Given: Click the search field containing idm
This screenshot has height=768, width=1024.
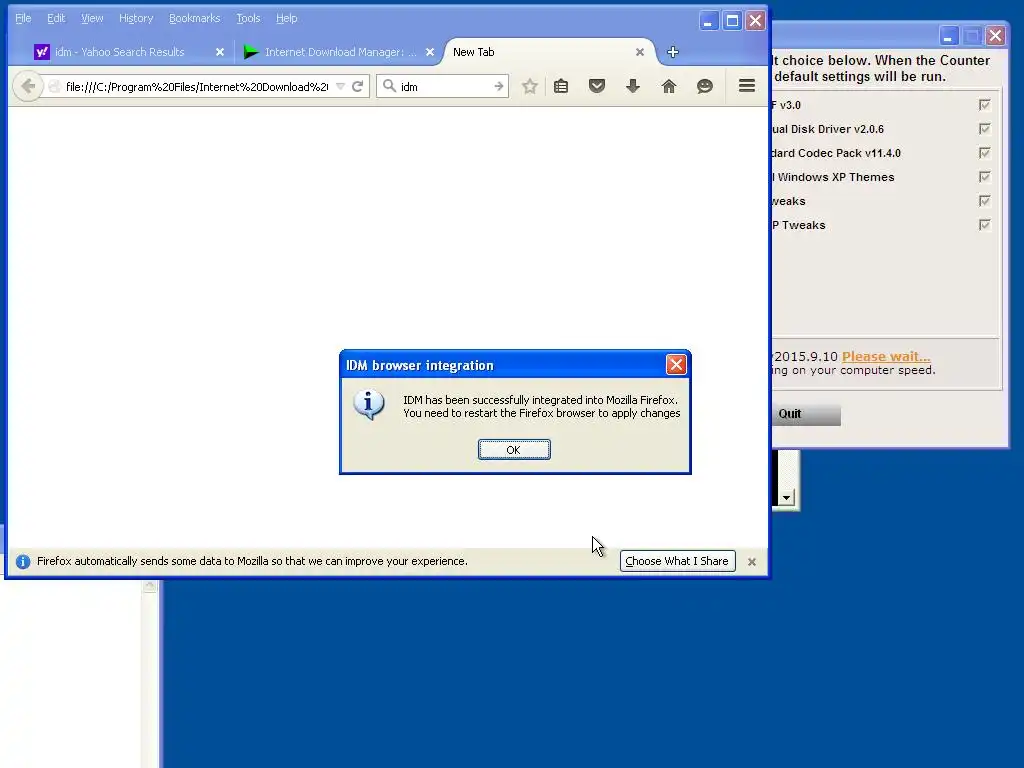Looking at the screenshot, I should (444, 86).
